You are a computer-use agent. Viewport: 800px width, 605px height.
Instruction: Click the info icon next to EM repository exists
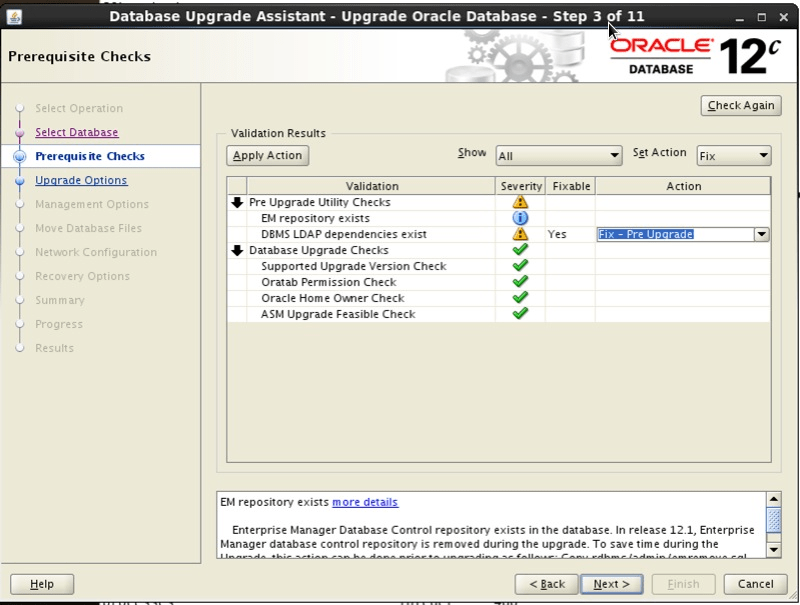pyautogui.click(x=521, y=218)
